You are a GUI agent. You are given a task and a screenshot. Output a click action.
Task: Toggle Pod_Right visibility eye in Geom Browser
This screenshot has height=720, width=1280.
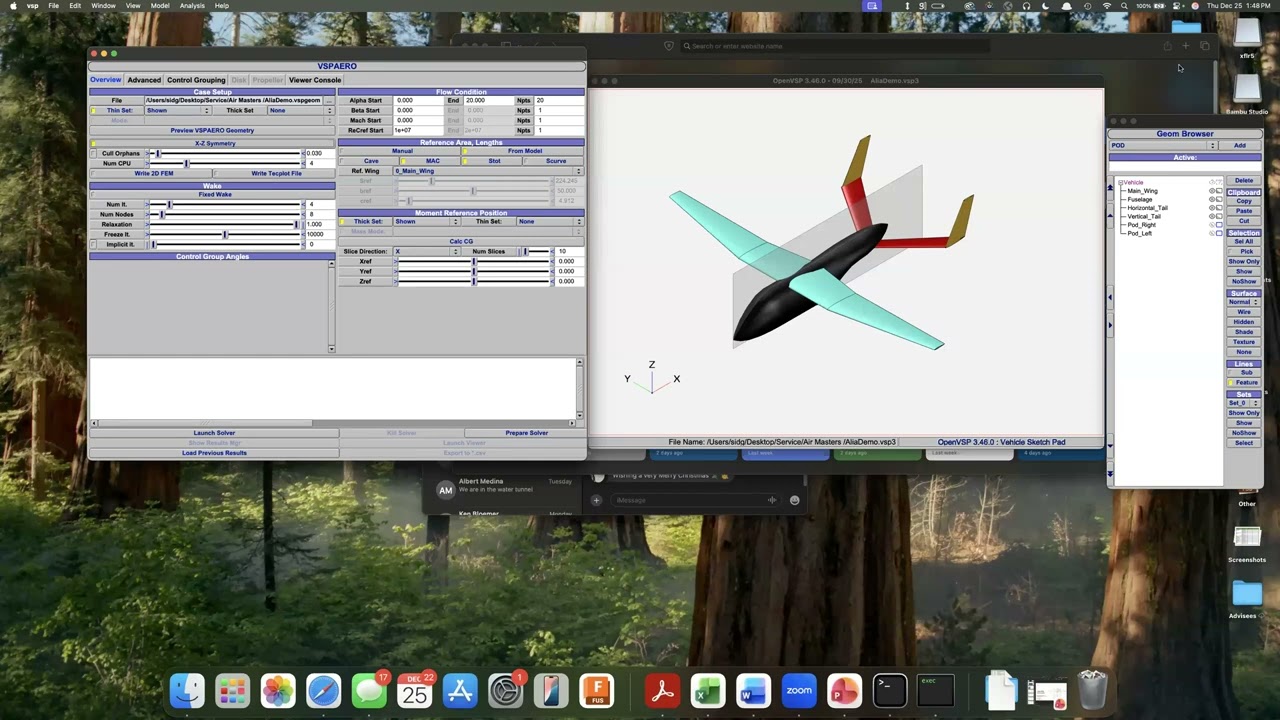coord(1212,225)
